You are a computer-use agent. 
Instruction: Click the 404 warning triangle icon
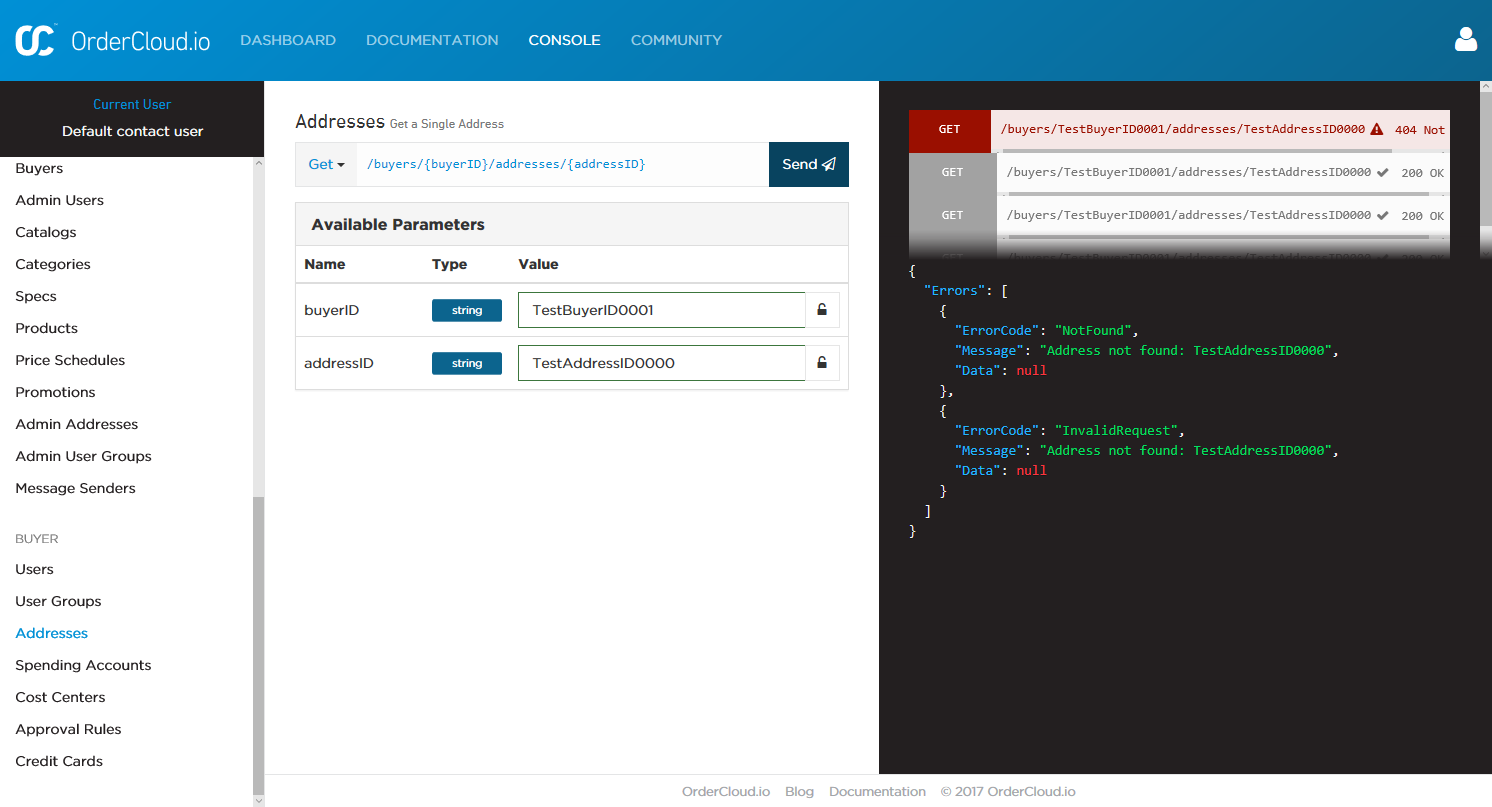[1377, 130]
